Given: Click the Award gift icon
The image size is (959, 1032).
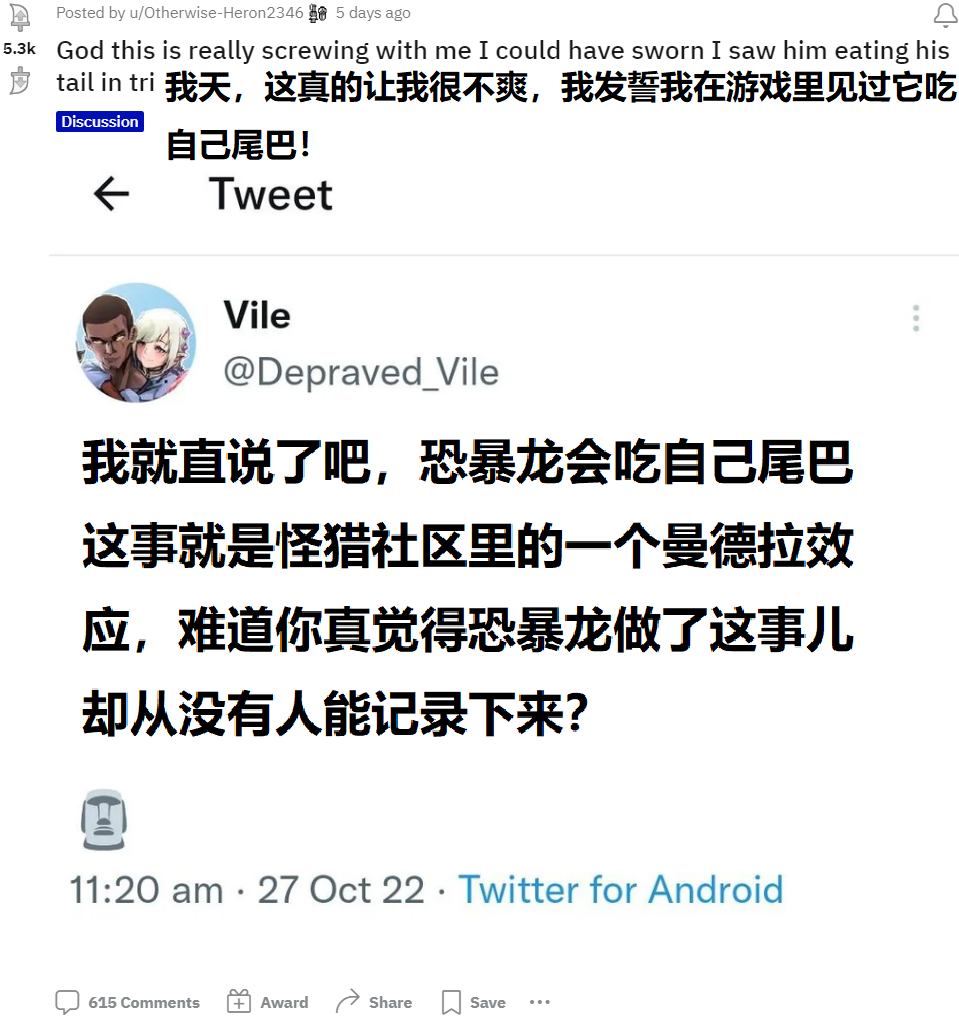Looking at the screenshot, I should [239, 1002].
